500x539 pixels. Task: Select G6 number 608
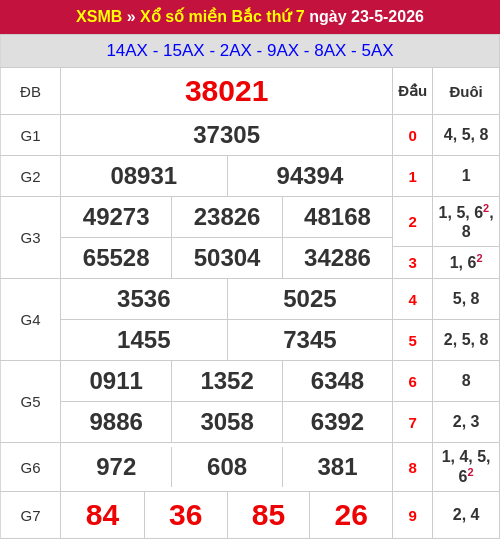coord(227,467)
